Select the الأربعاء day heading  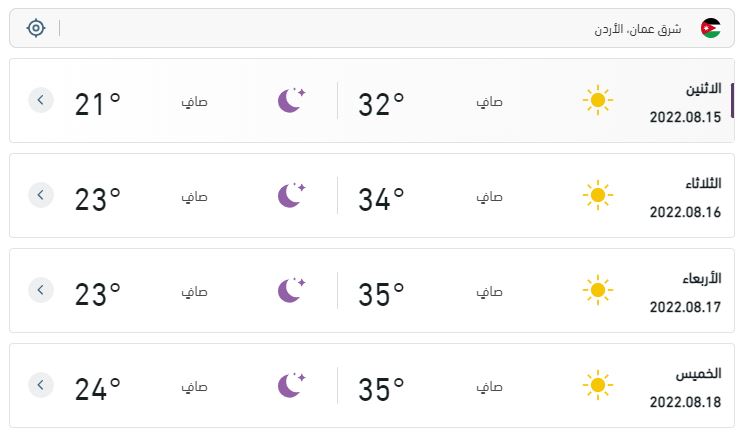pyautogui.click(x=702, y=278)
